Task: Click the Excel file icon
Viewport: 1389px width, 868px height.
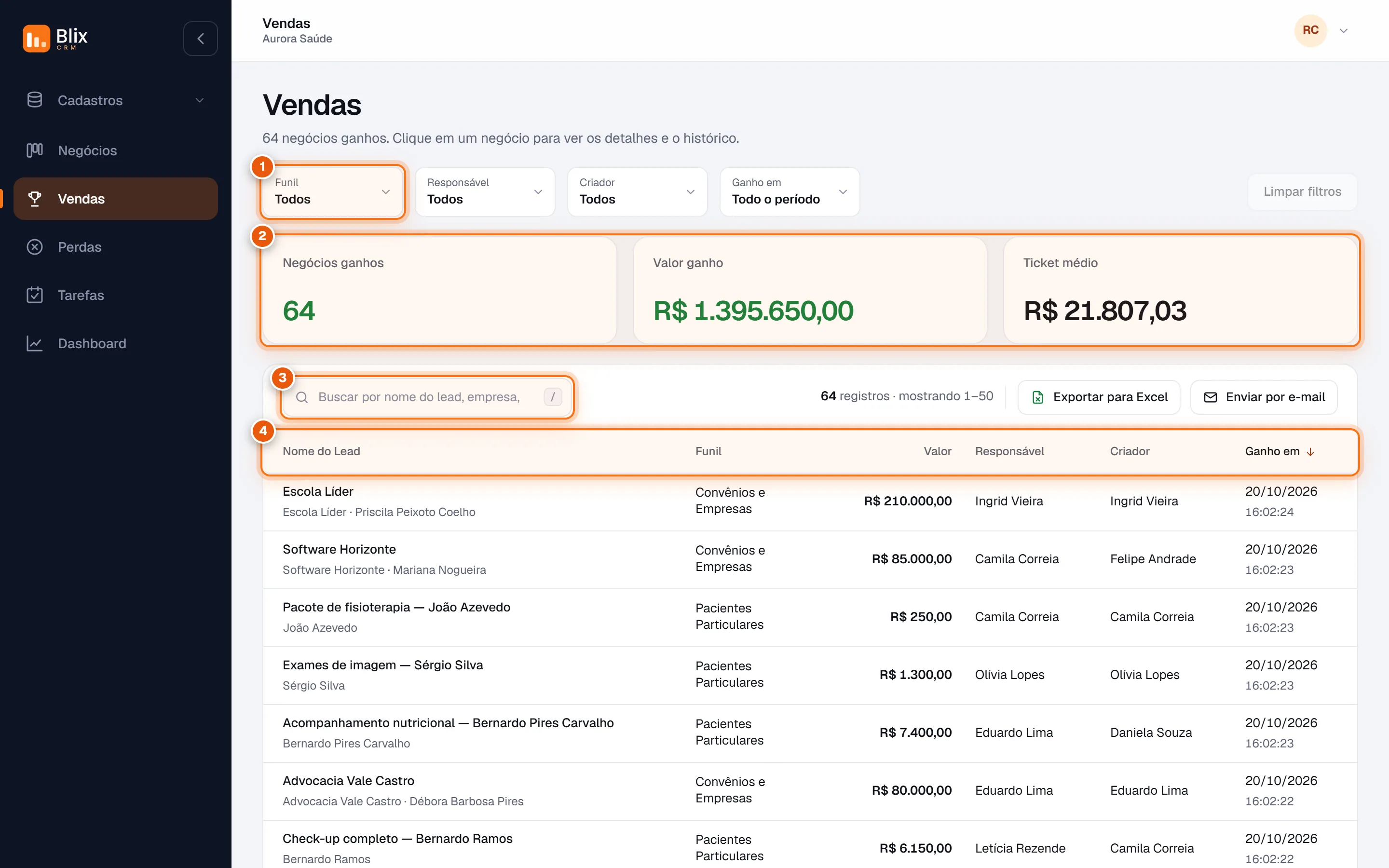Action: (1038, 397)
